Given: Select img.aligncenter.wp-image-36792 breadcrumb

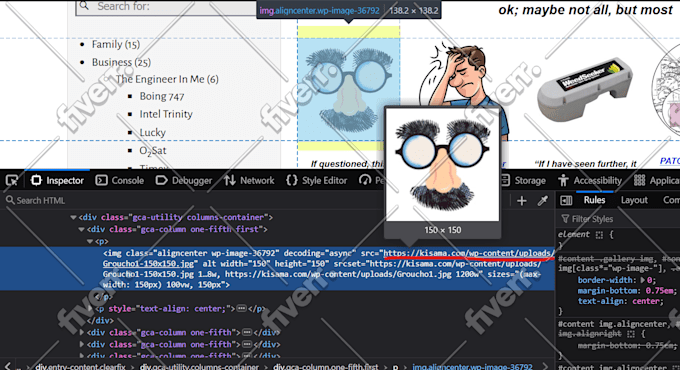Looking at the screenshot, I should (472, 367).
